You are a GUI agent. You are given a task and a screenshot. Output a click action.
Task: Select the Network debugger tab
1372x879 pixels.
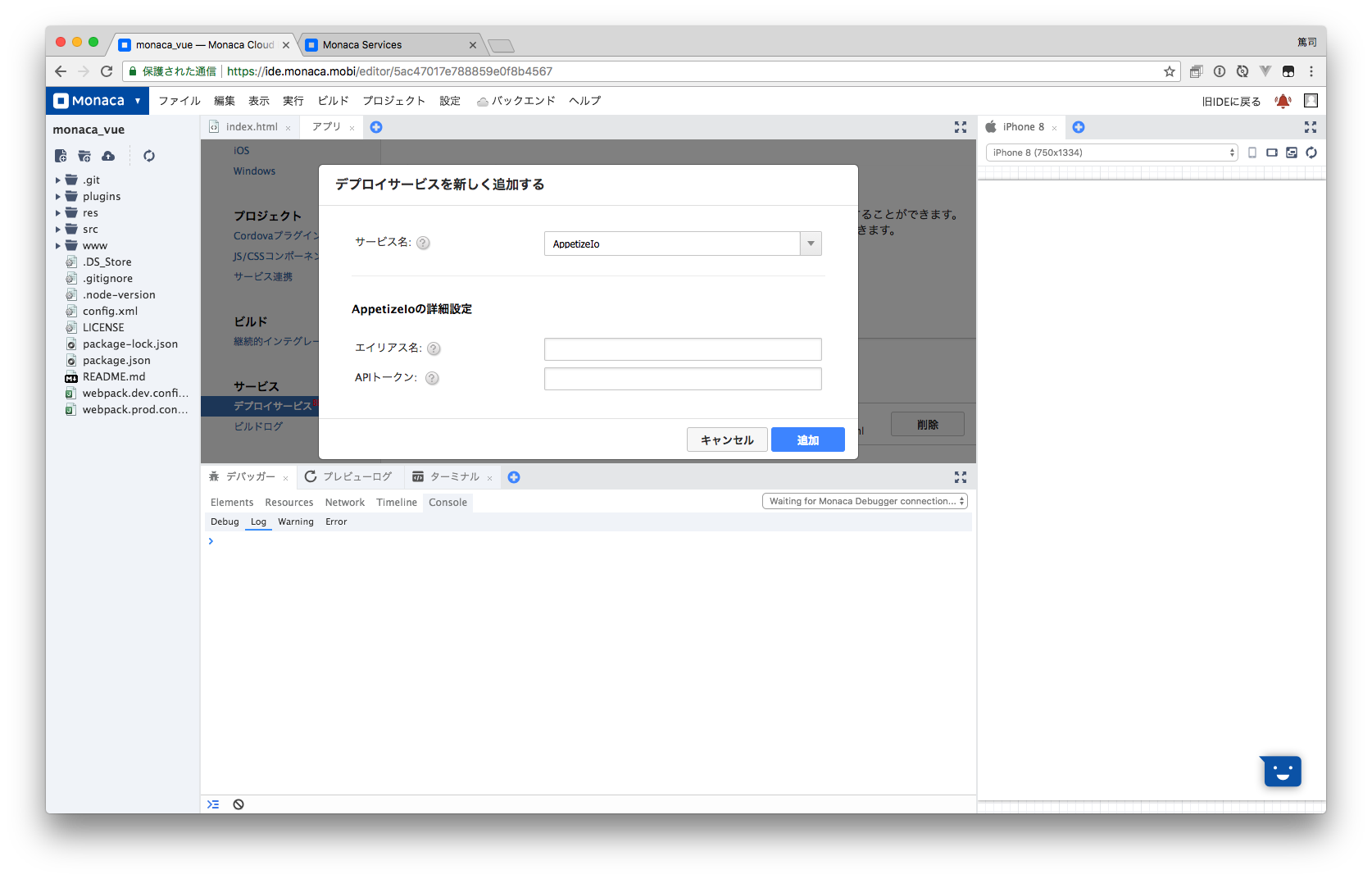click(x=345, y=503)
